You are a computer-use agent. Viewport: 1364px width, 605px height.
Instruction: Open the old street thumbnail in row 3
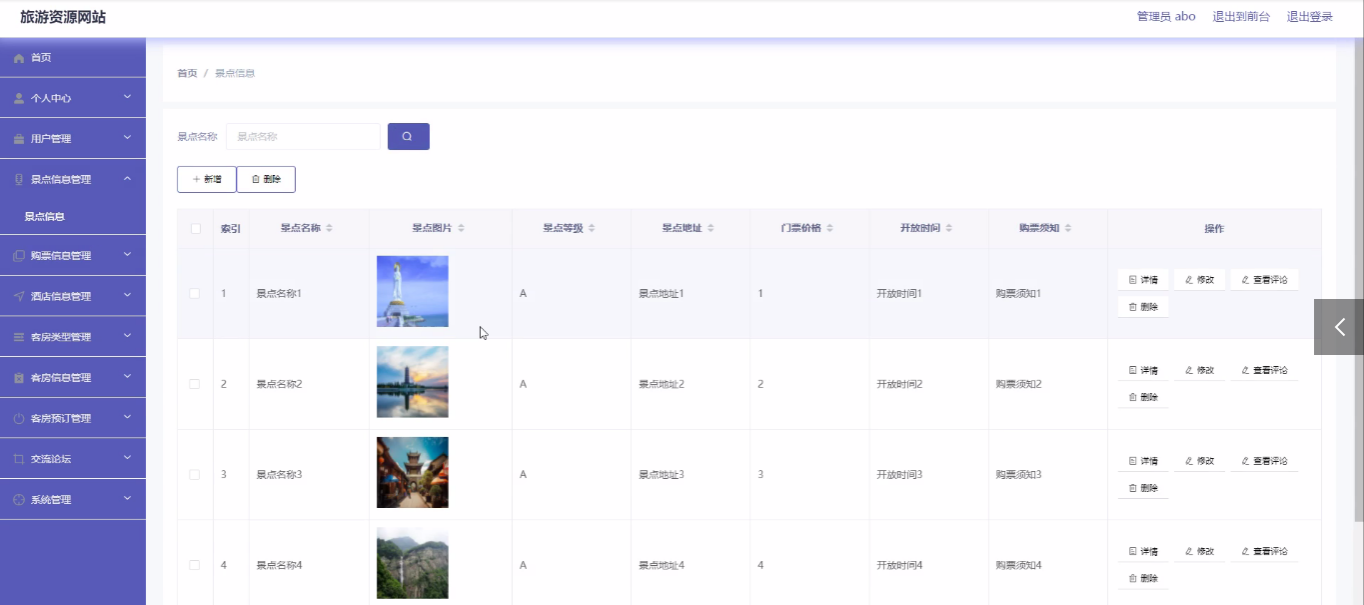tap(412, 472)
